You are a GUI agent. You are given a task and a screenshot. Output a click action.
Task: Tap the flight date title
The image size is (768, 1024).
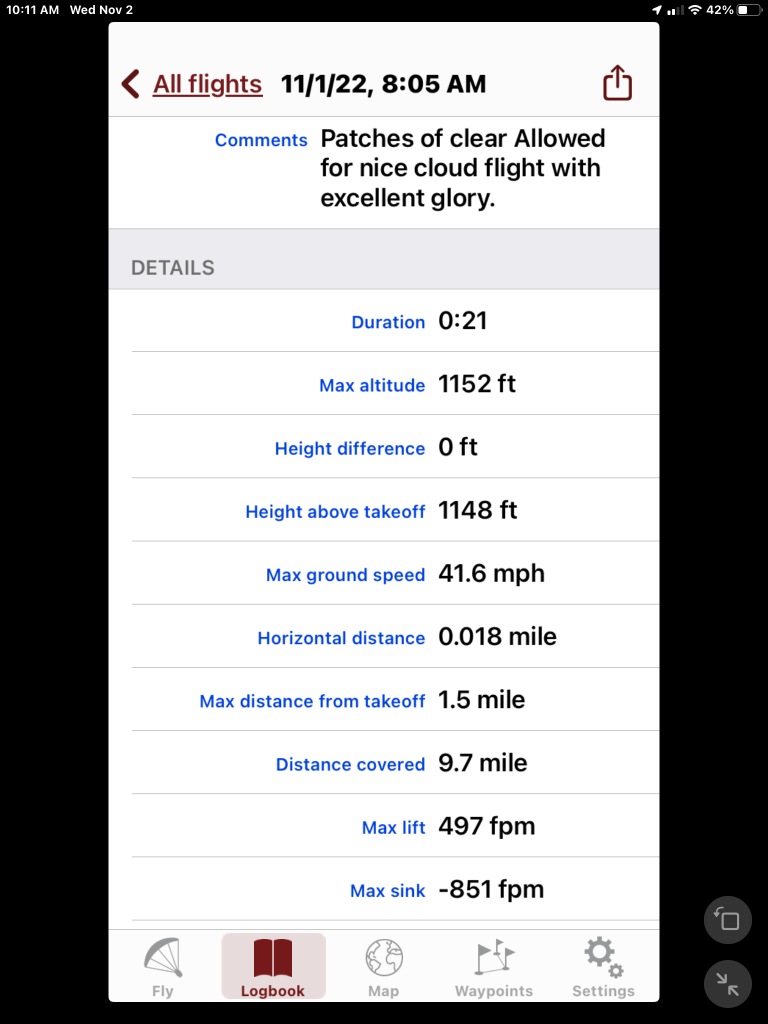383,84
